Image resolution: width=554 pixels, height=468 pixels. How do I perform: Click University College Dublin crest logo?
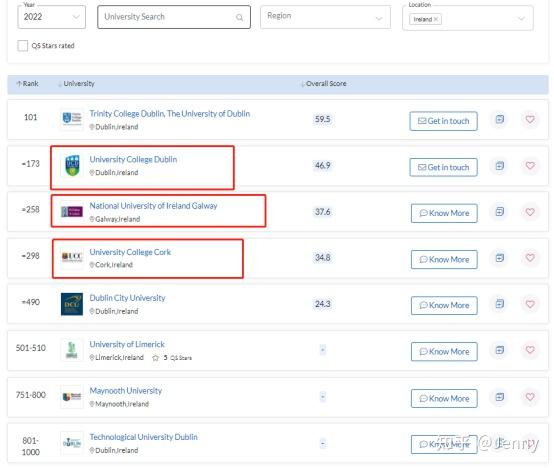[72, 165]
